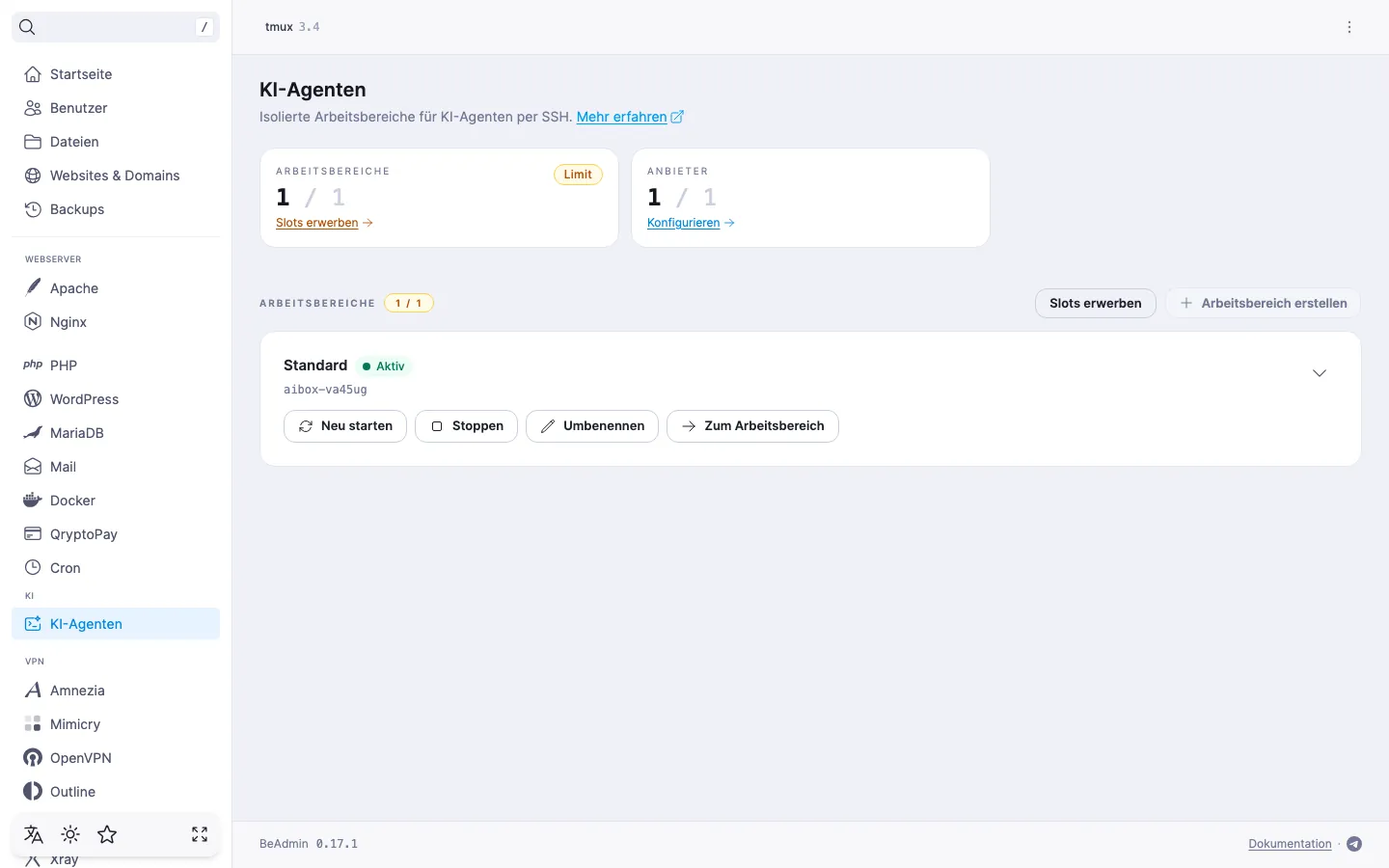Click the MariaDB seal icon
Viewport: 1389px width, 868px height.
tap(33, 433)
